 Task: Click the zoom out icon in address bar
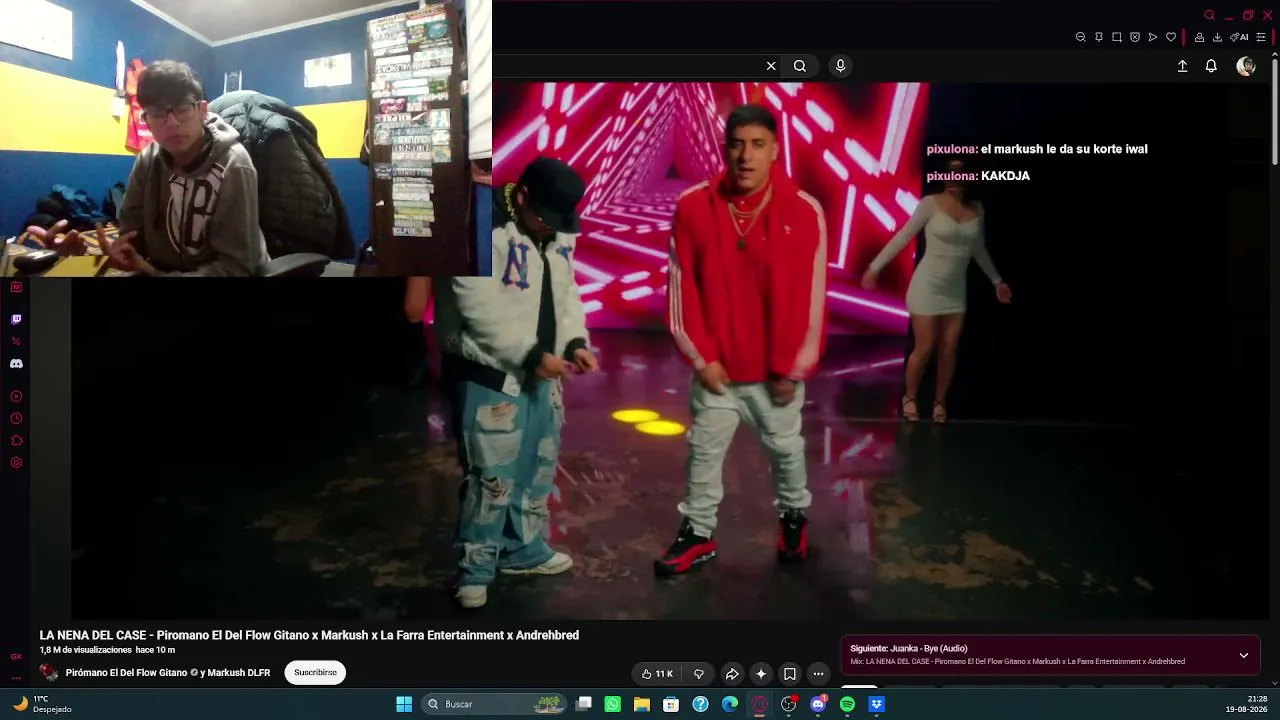tap(1081, 37)
